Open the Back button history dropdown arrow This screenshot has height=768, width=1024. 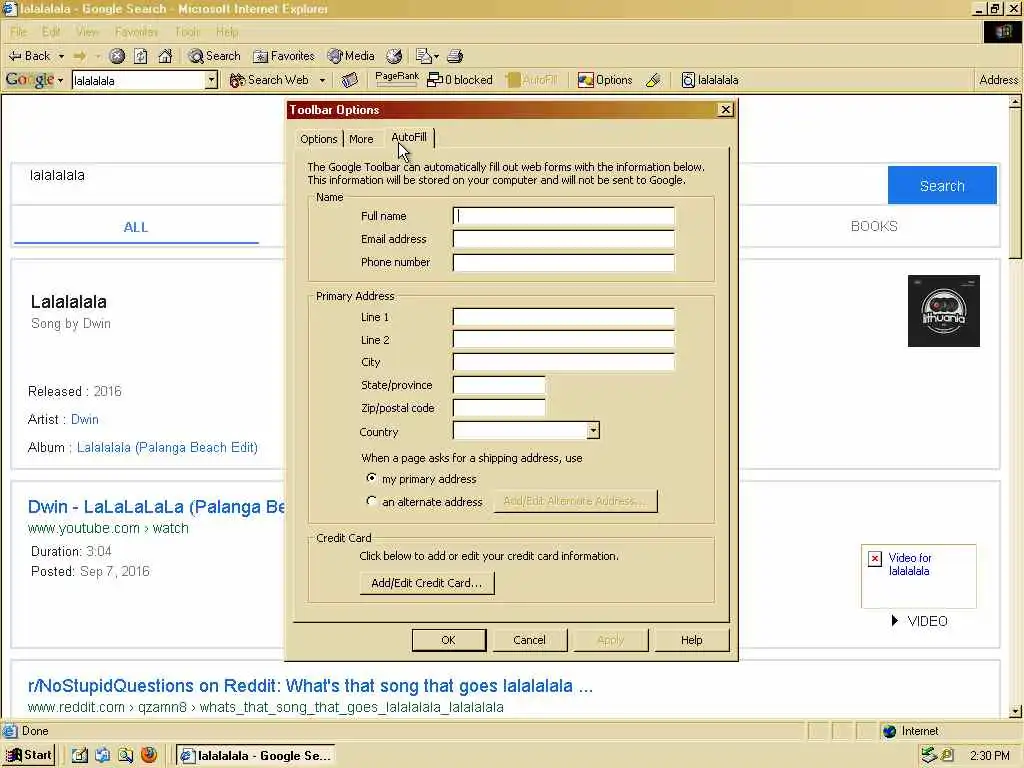[61, 57]
